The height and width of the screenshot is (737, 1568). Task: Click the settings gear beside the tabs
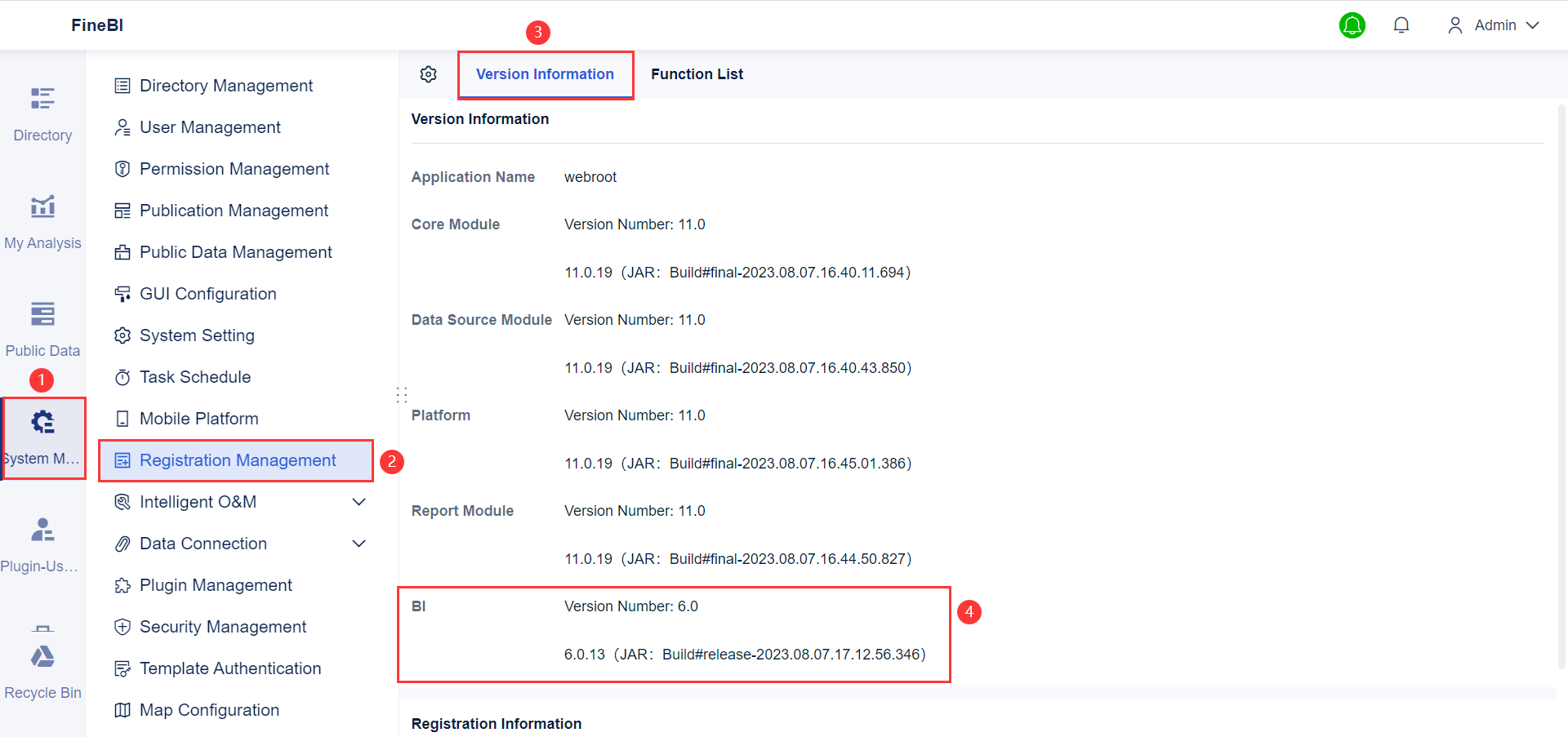point(428,73)
